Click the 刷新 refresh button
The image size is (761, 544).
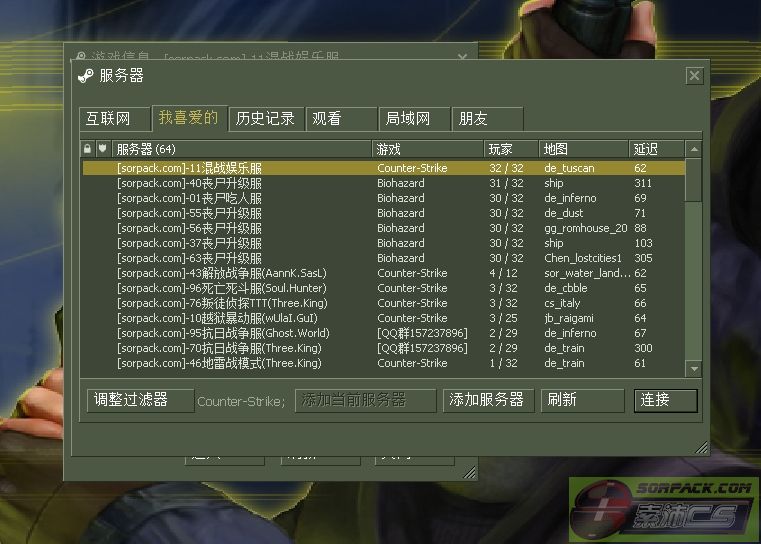[582, 400]
